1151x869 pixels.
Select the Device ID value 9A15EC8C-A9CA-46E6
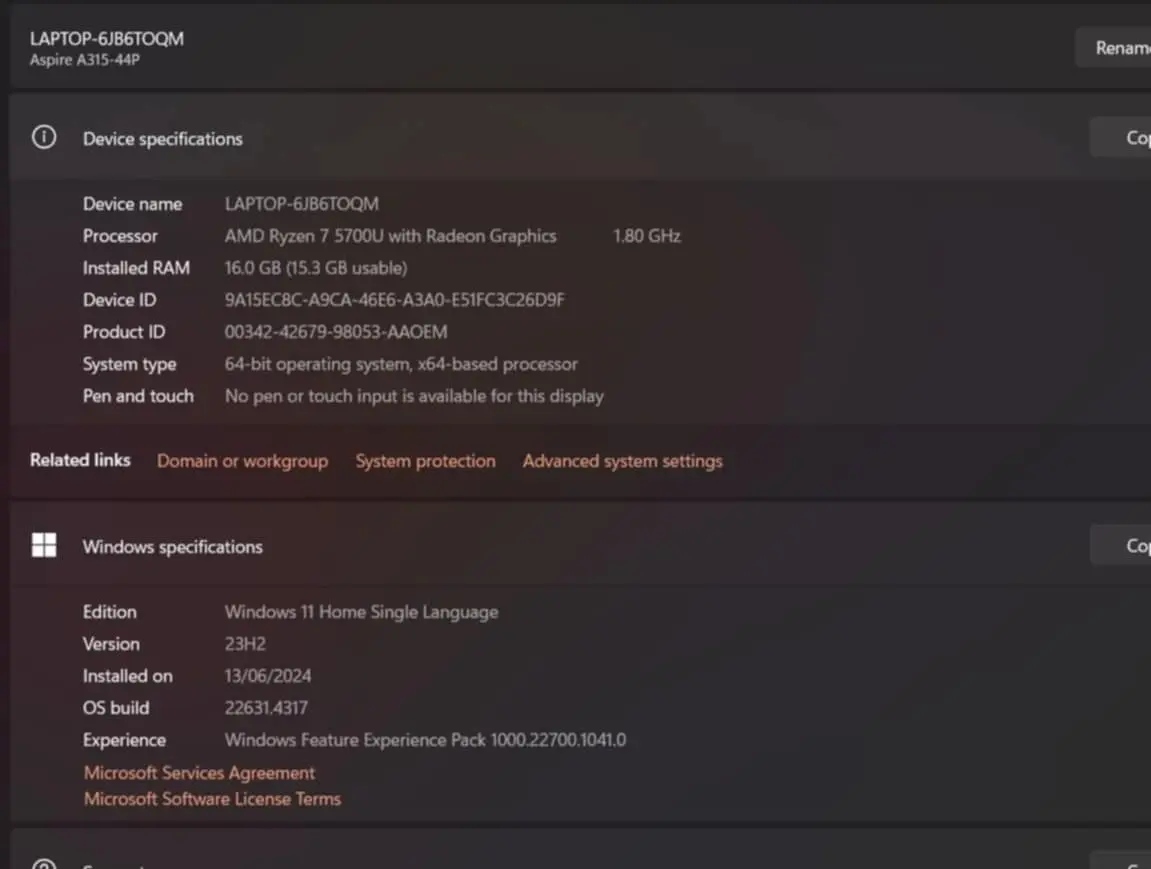coord(395,300)
